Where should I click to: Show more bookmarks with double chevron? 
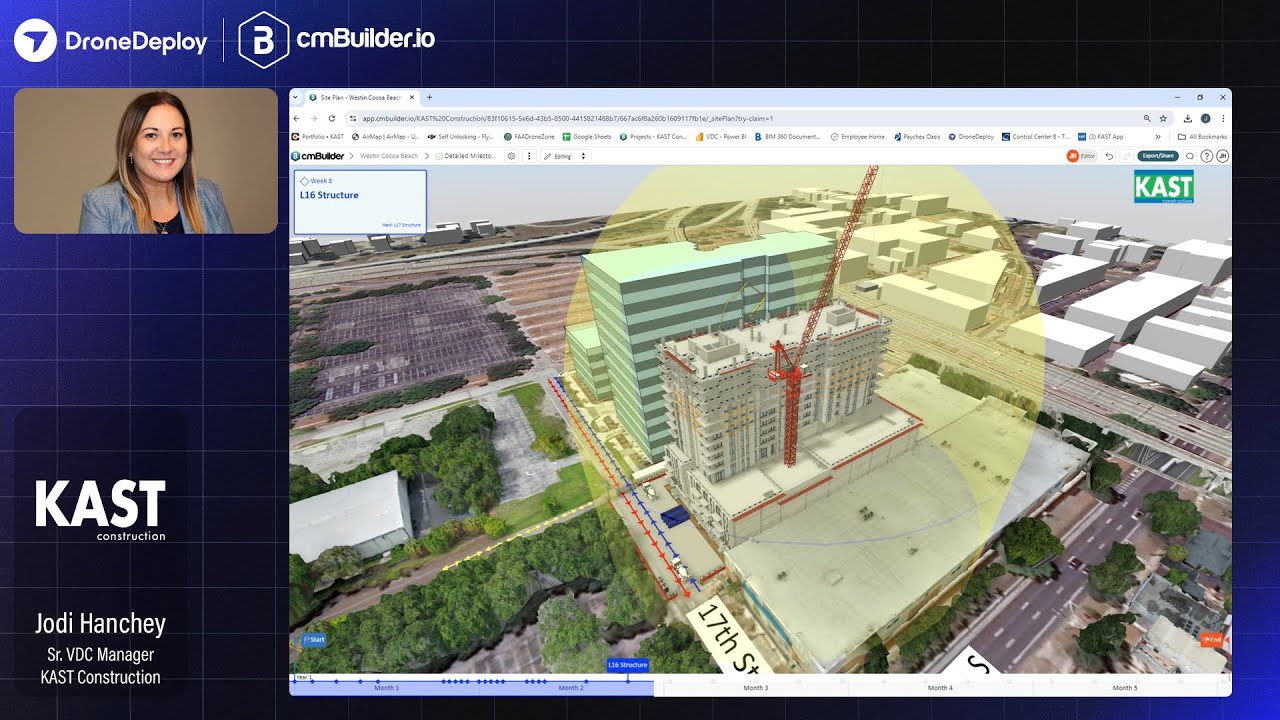(x=1158, y=137)
